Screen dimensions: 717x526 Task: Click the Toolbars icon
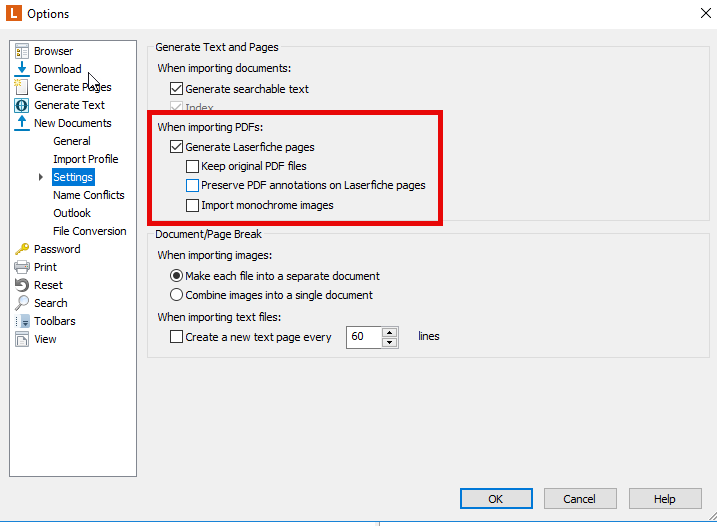22,321
